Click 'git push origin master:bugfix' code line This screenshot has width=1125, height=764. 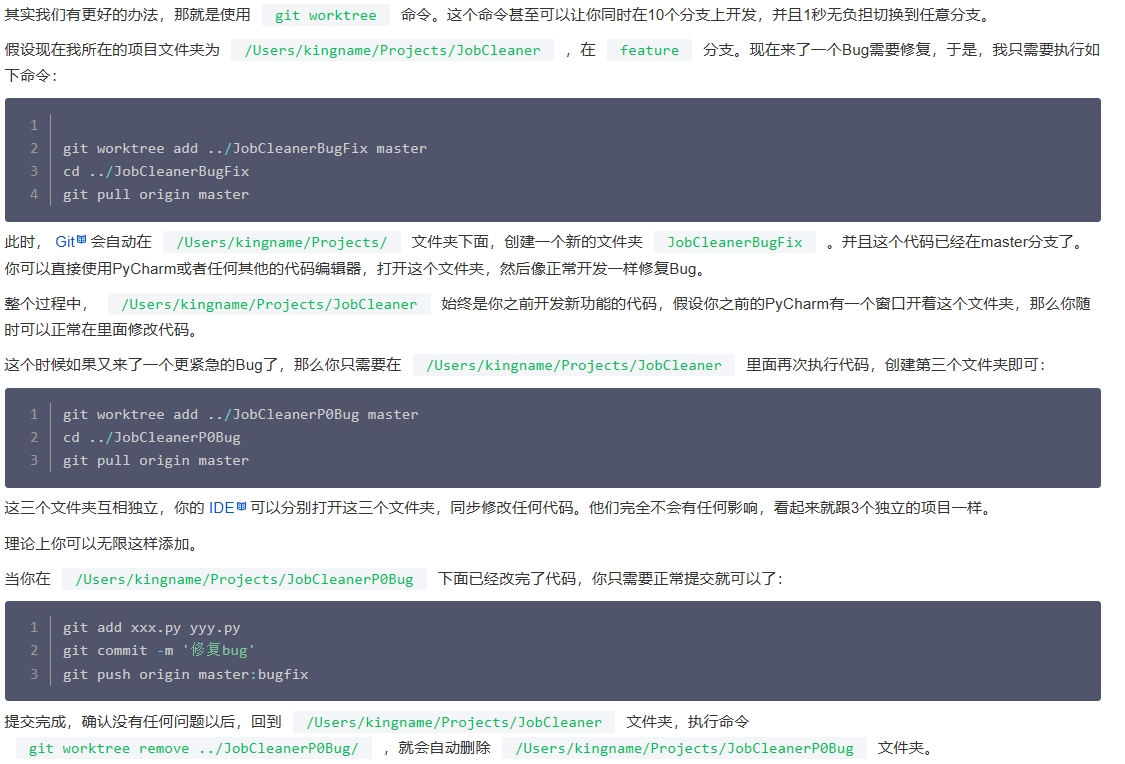coord(185,674)
